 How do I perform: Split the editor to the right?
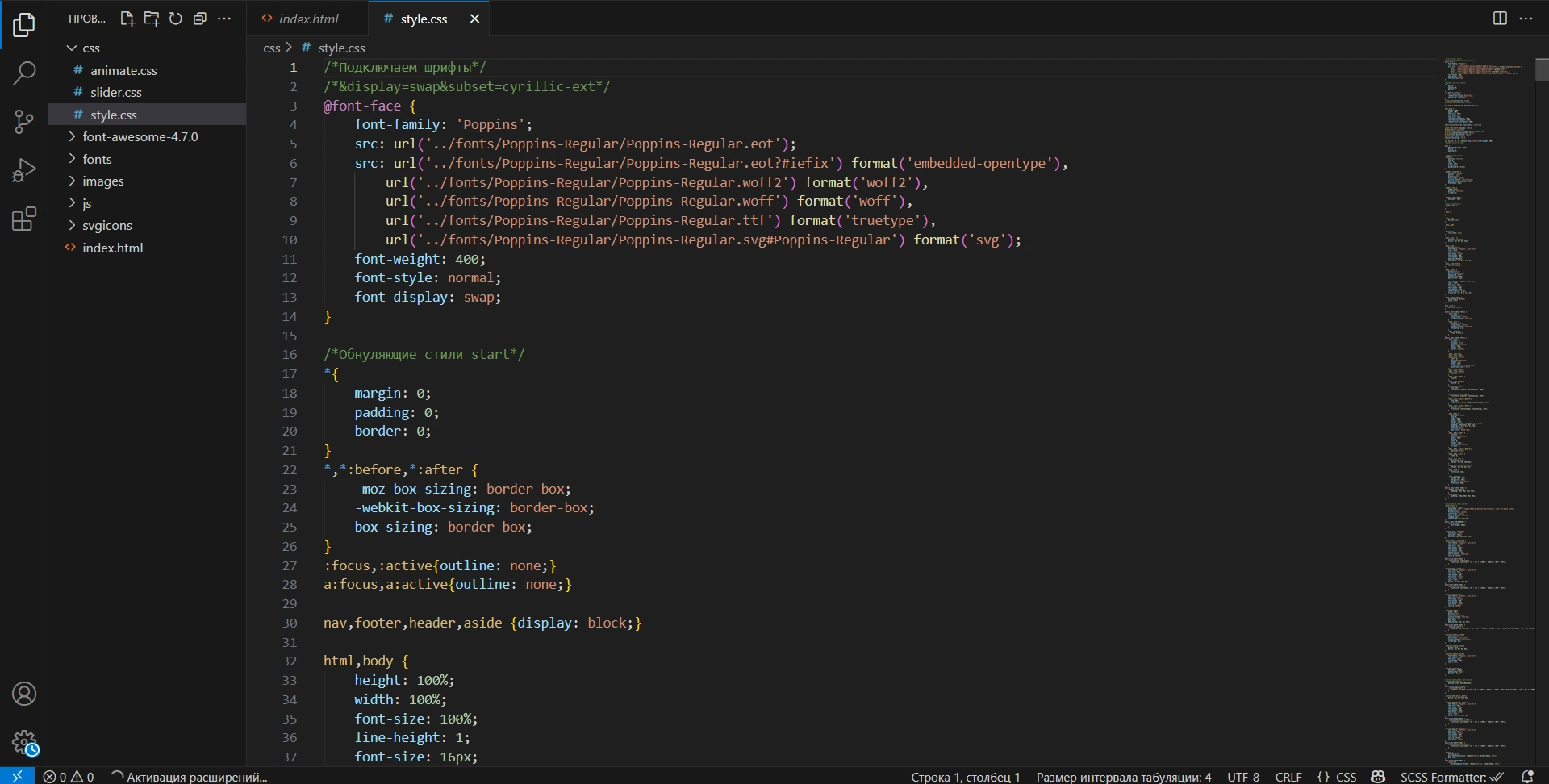pos(1500,19)
